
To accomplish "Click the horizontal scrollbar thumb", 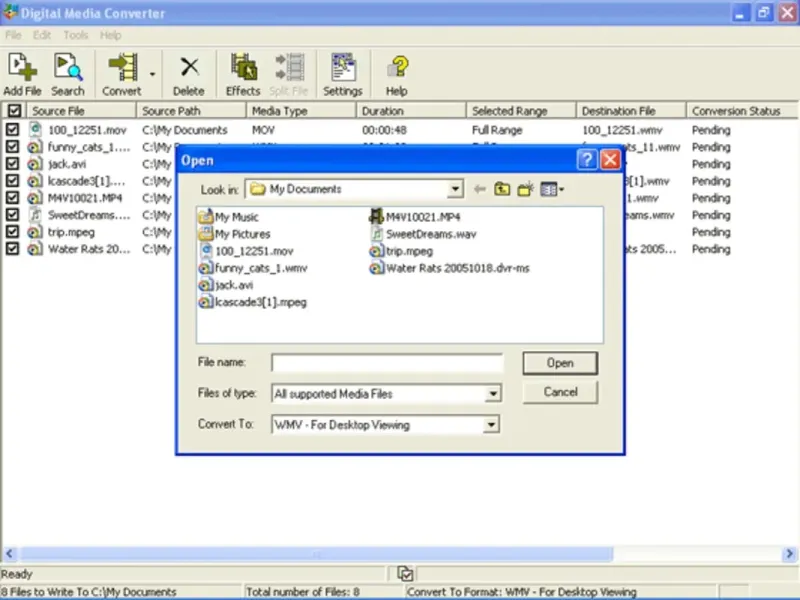I will tap(316, 554).
